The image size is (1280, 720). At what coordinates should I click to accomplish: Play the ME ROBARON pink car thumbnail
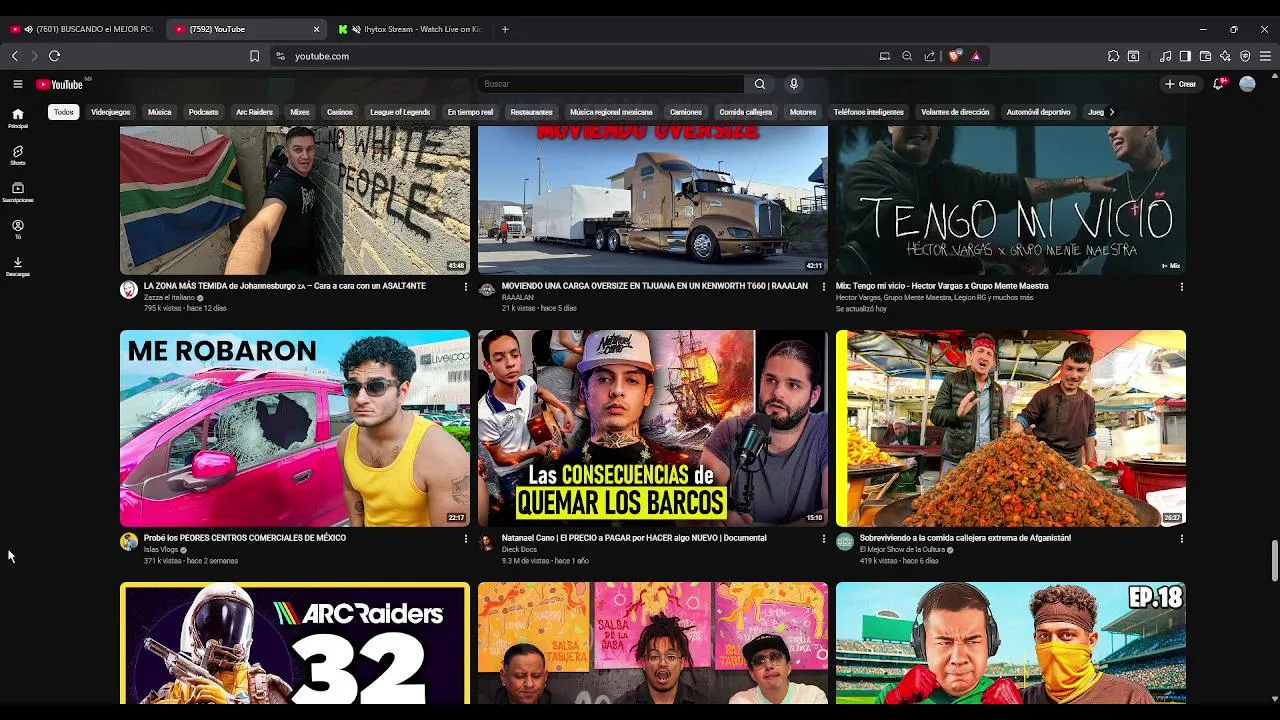click(295, 428)
